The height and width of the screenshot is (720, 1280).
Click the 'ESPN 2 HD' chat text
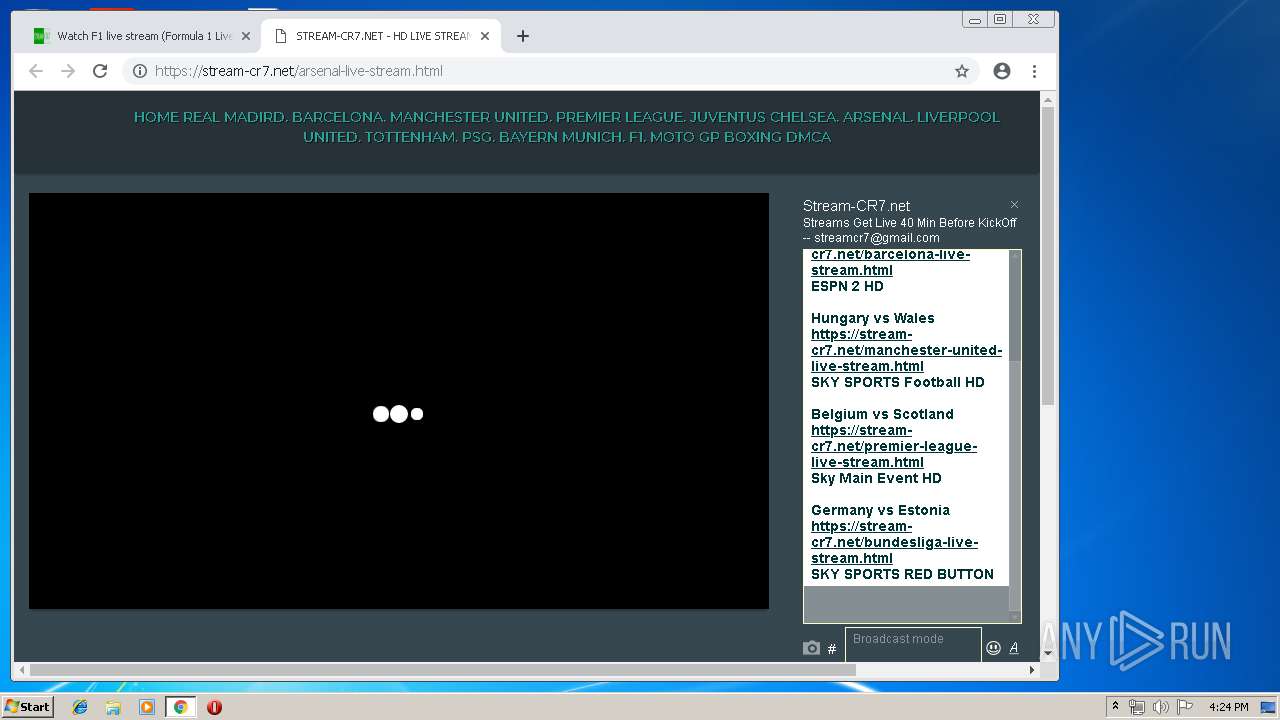847,286
